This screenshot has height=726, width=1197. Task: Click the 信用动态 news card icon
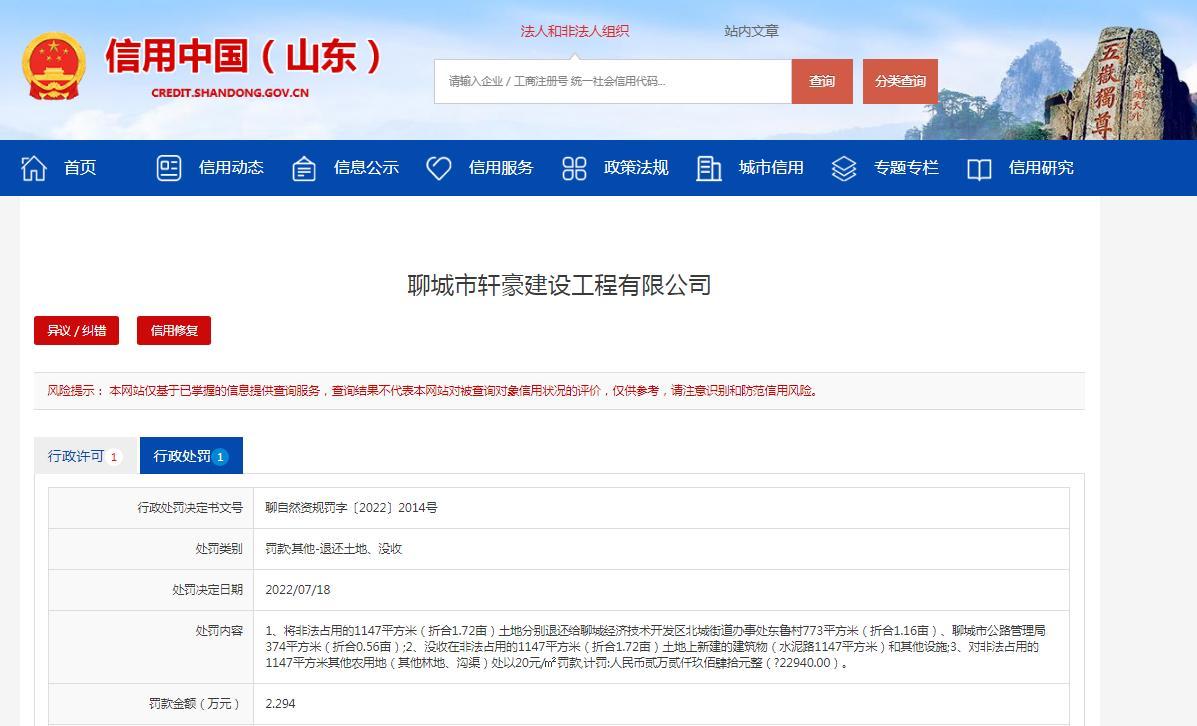coord(169,168)
